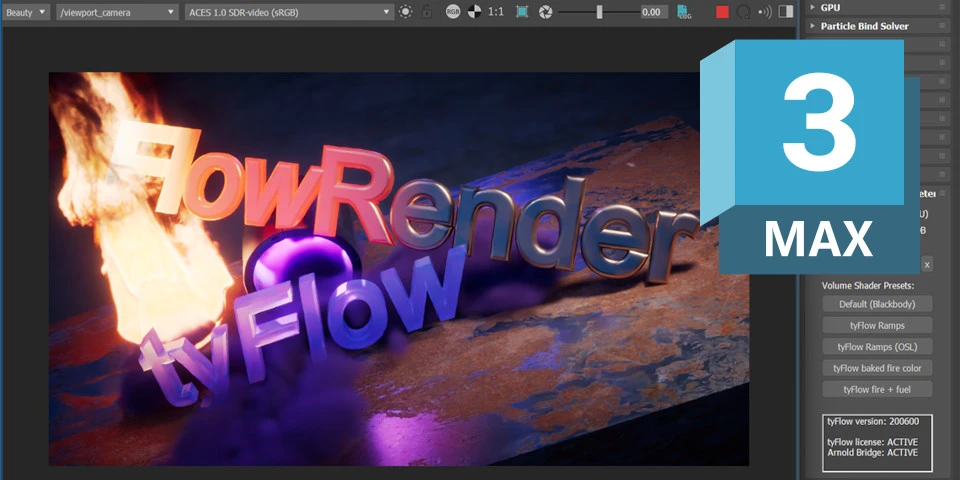Apply the tyFlow baked fire color preset
This screenshot has width=960, height=480.
(877, 368)
